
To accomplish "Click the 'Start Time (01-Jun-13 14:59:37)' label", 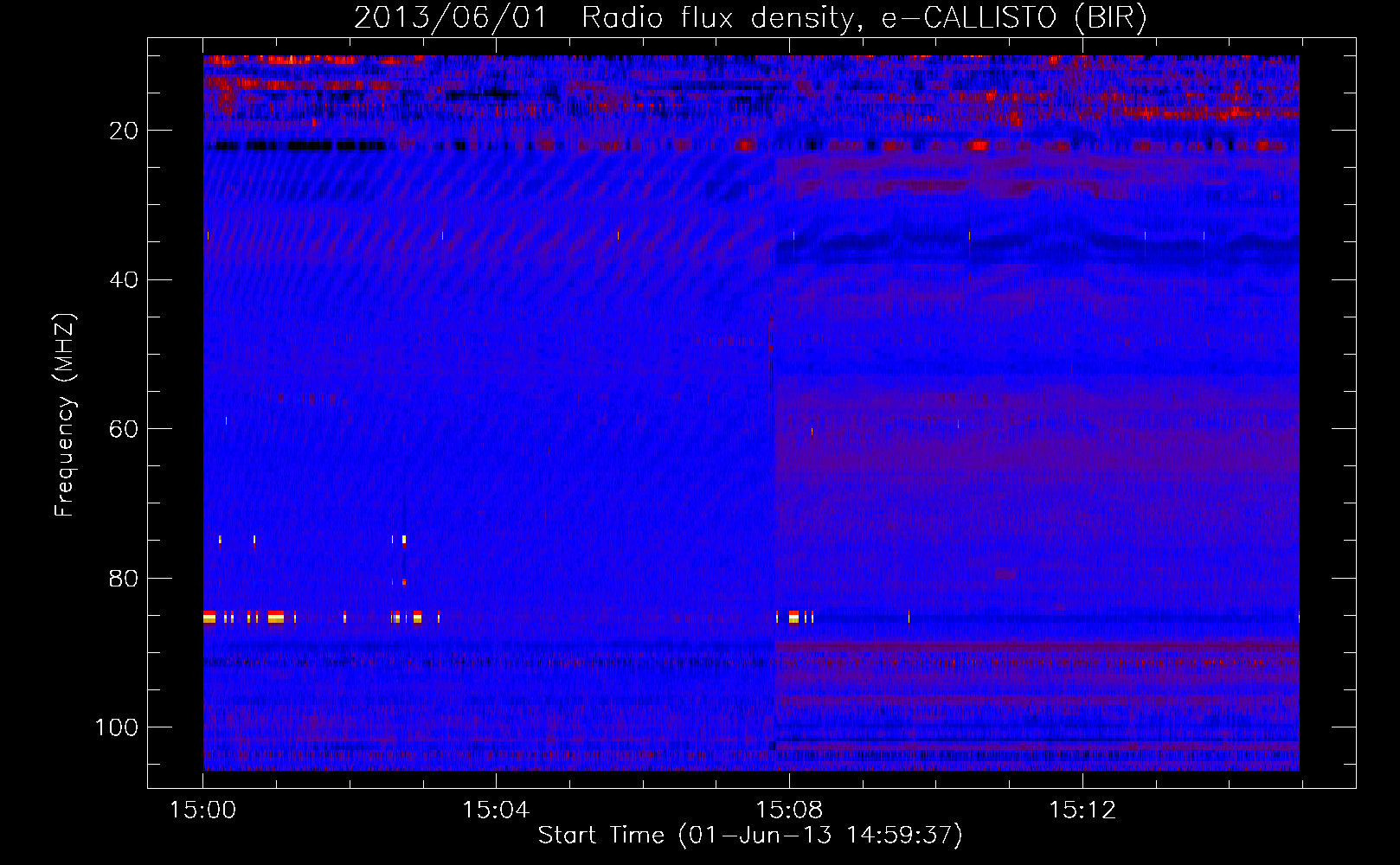I will (x=750, y=836).
